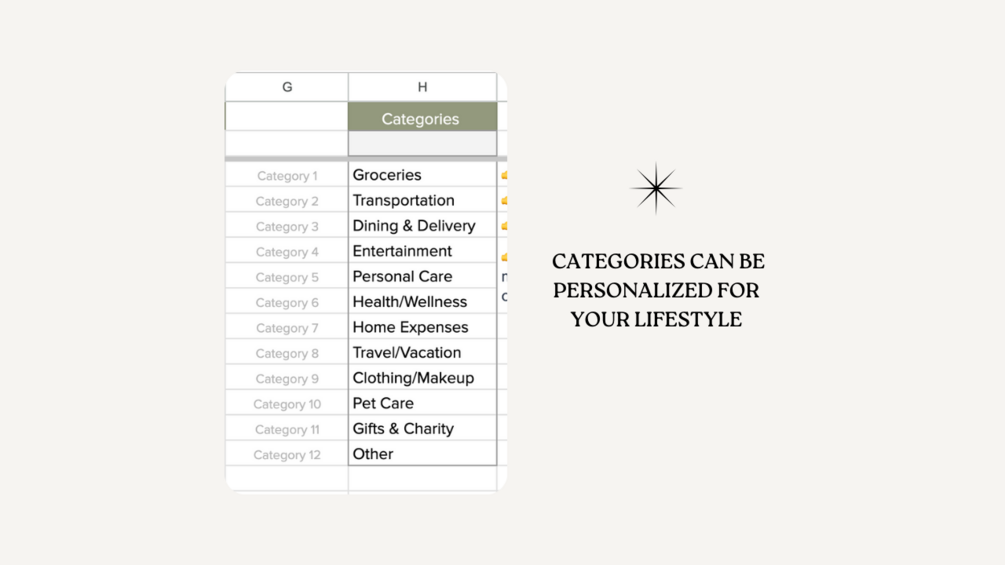
Task: Select the Clothing/Makeup cell
Action: click(x=421, y=378)
